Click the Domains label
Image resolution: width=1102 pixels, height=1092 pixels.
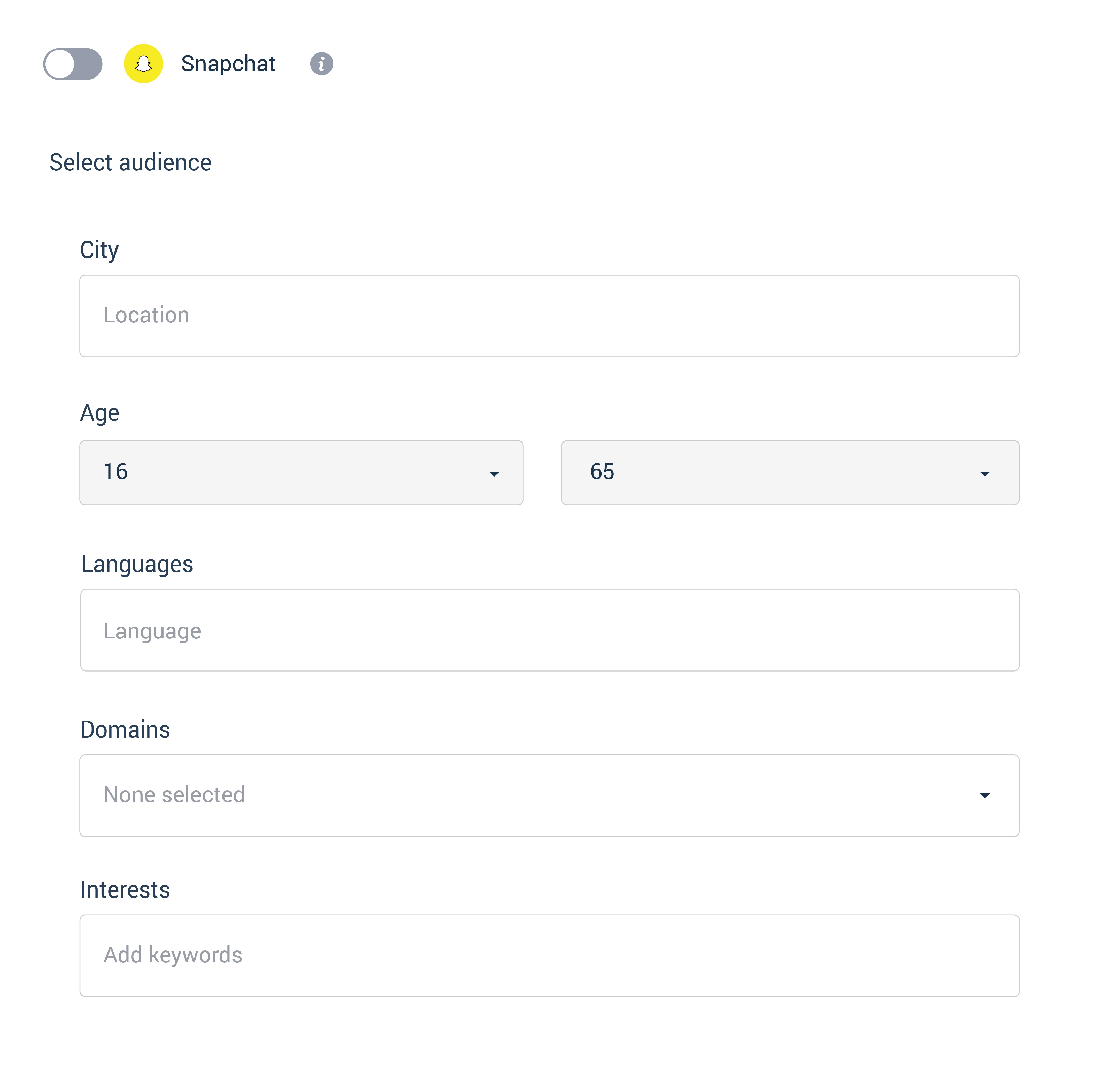tap(126, 730)
